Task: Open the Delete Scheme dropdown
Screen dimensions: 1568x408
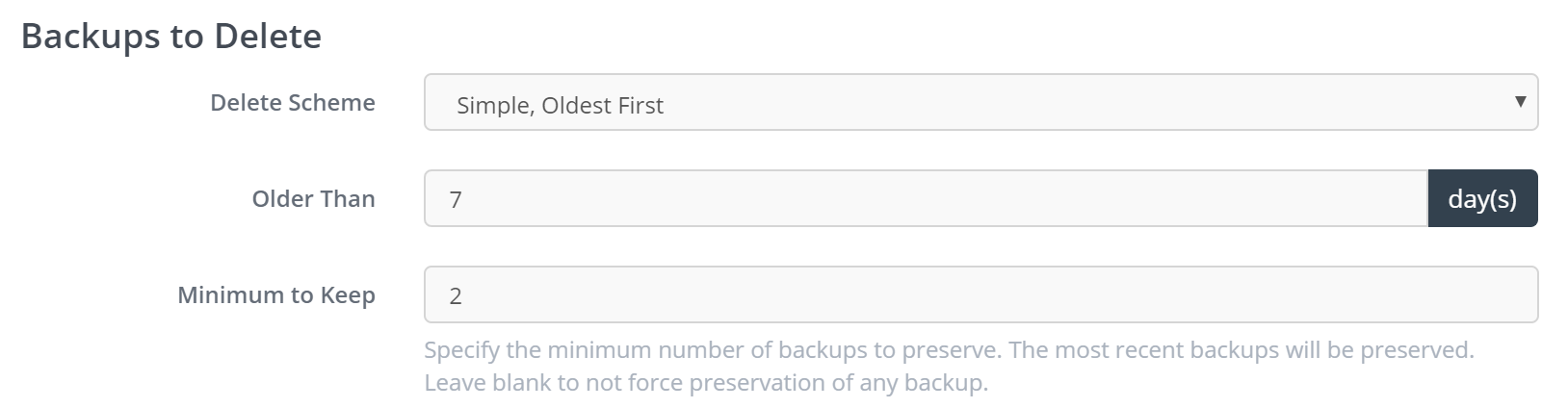Action: click(980, 103)
